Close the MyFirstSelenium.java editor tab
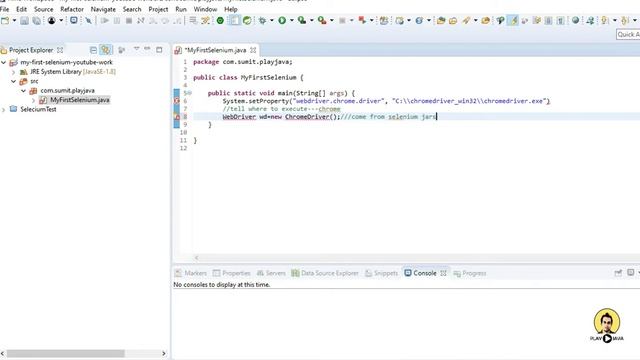This screenshot has height=360, width=640. click(x=253, y=50)
